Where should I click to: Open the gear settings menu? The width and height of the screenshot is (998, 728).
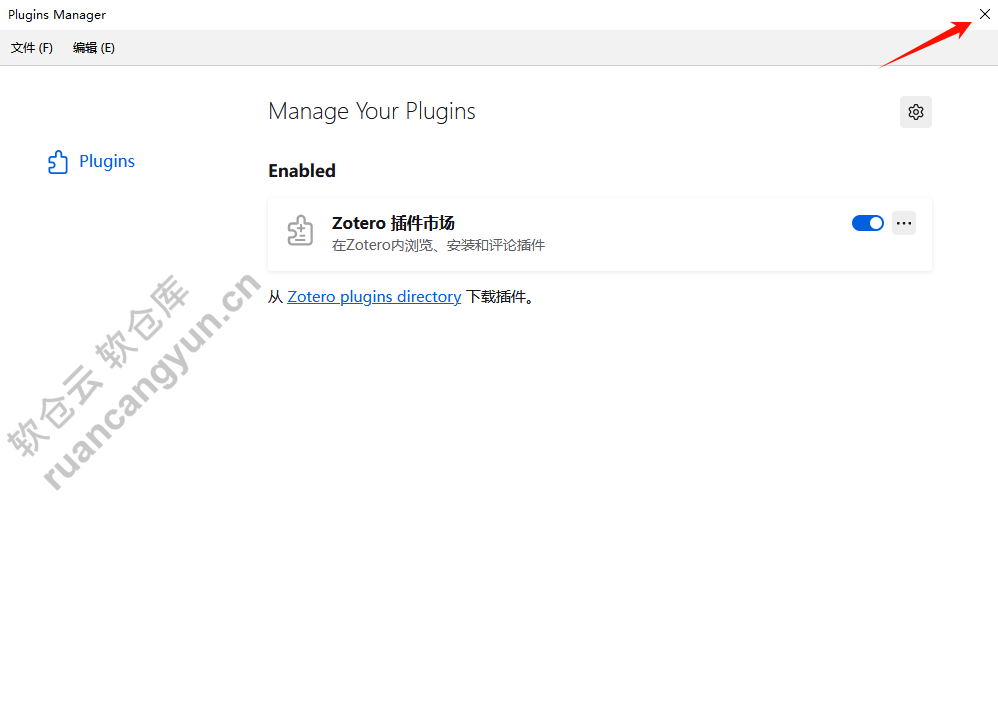[x=915, y=112]
